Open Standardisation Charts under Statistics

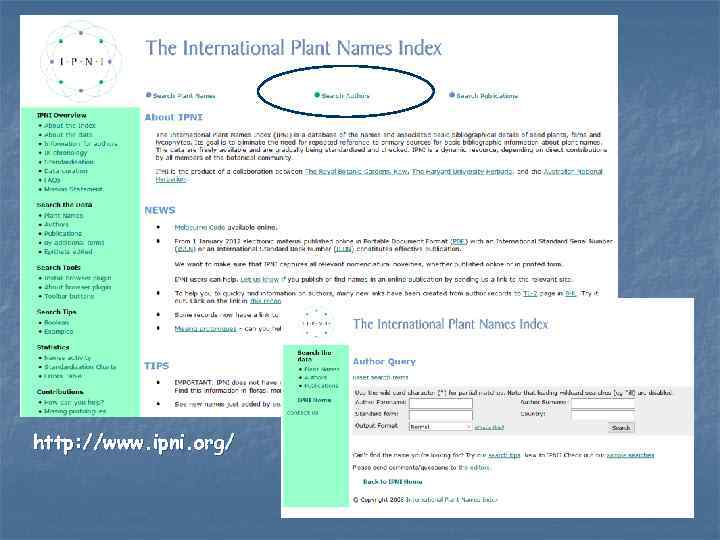80,367
